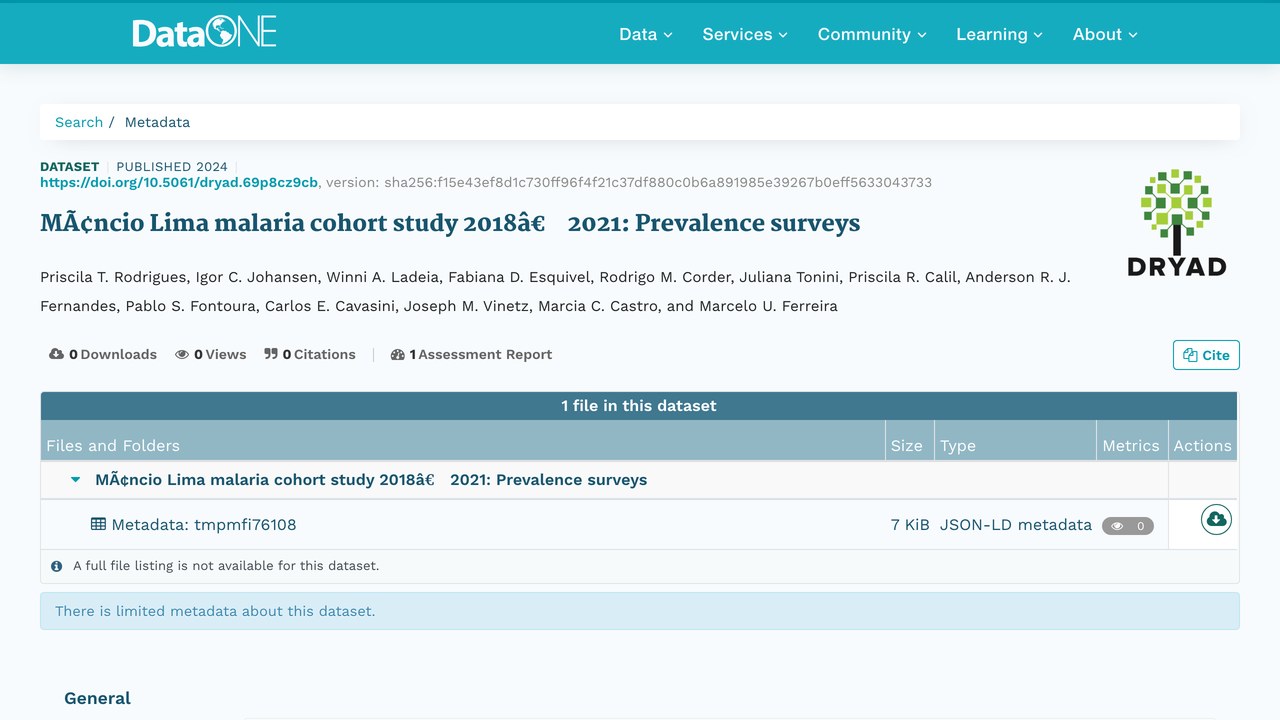The image size is (1280, 720).
Task: Click the 0 Citations metric
Action: click(310, 354)
